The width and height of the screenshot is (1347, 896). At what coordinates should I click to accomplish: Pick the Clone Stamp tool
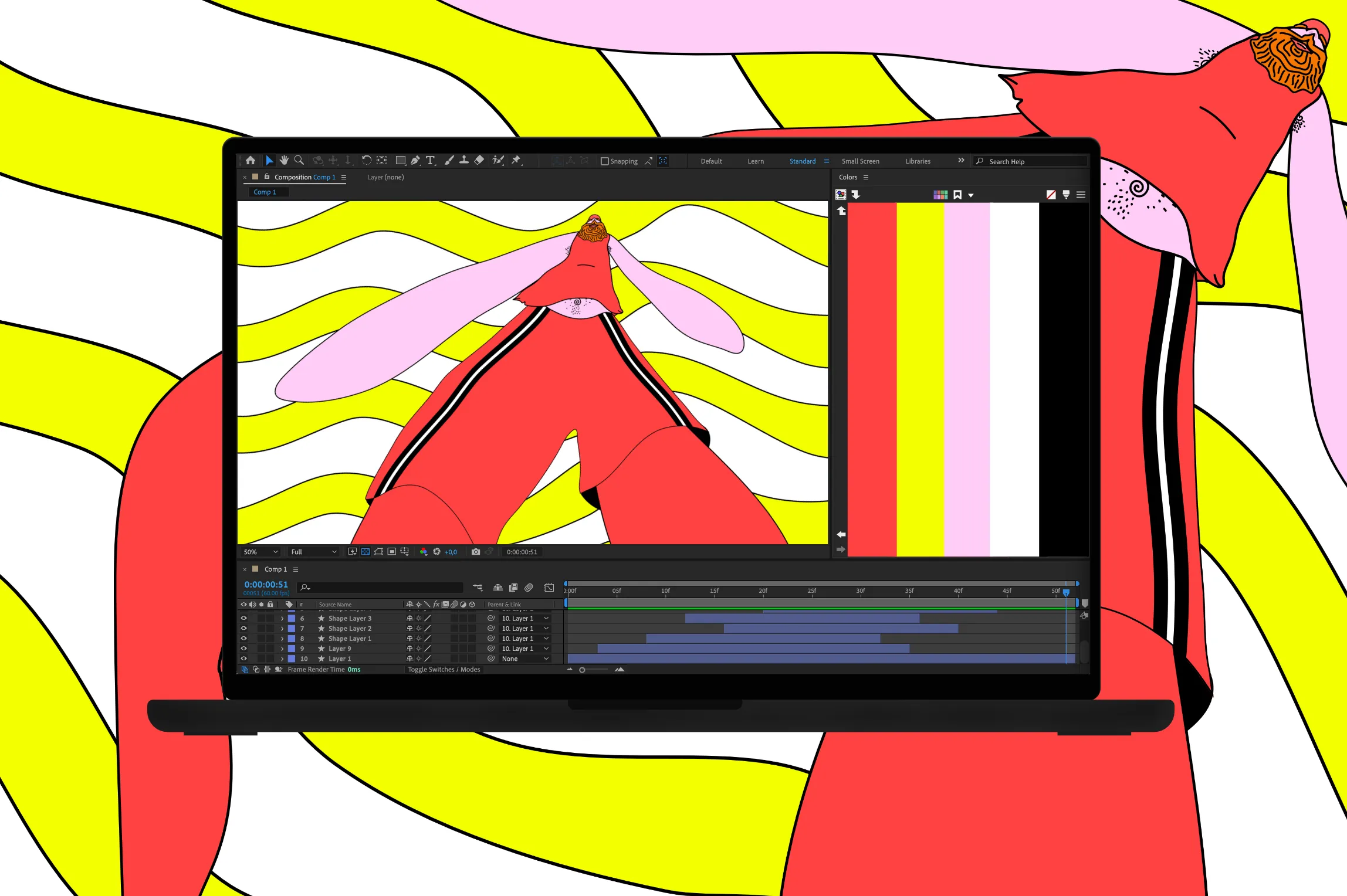tap(464, 161)
